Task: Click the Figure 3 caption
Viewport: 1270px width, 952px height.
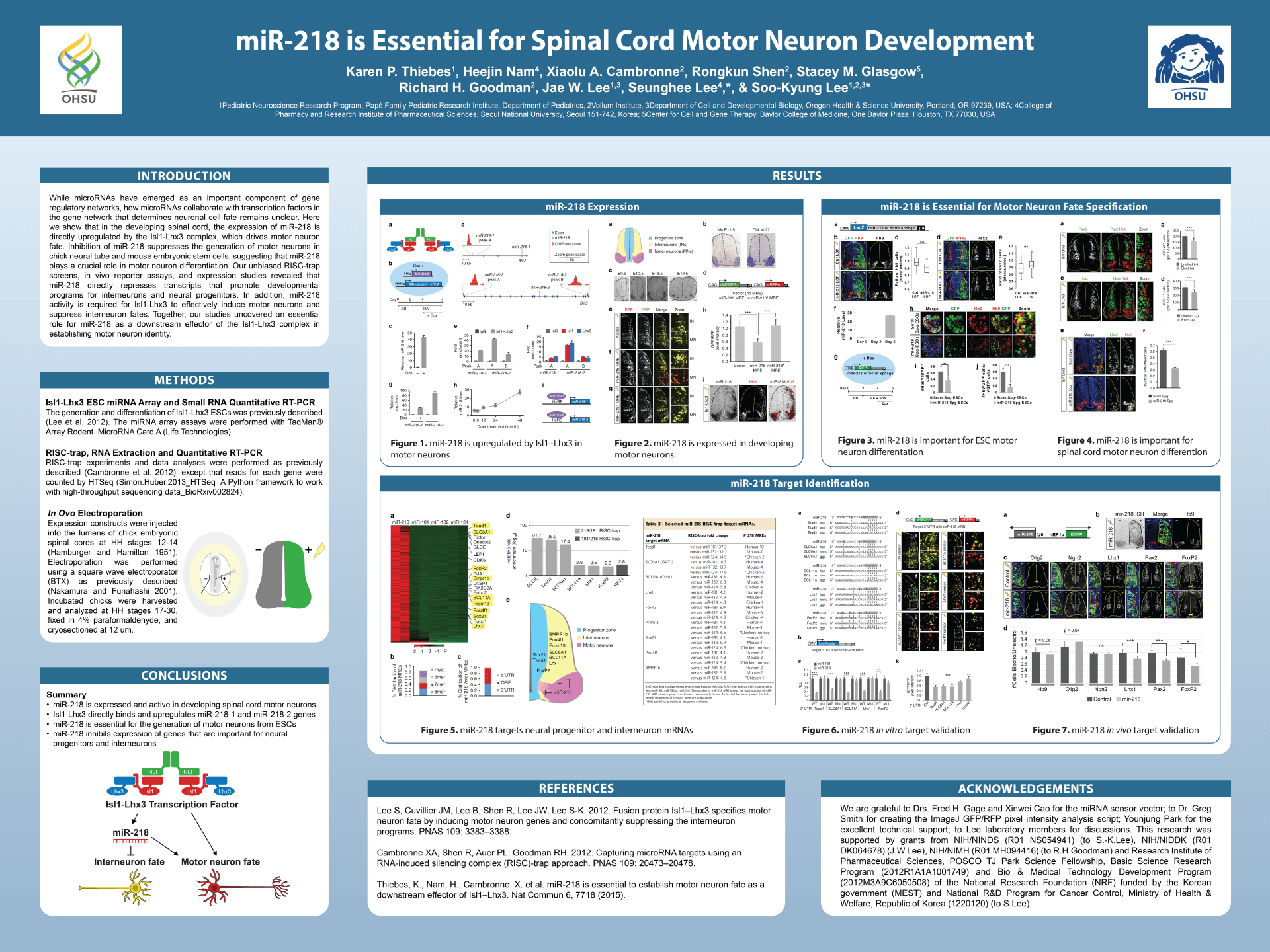Action: (x=927, y=446)
